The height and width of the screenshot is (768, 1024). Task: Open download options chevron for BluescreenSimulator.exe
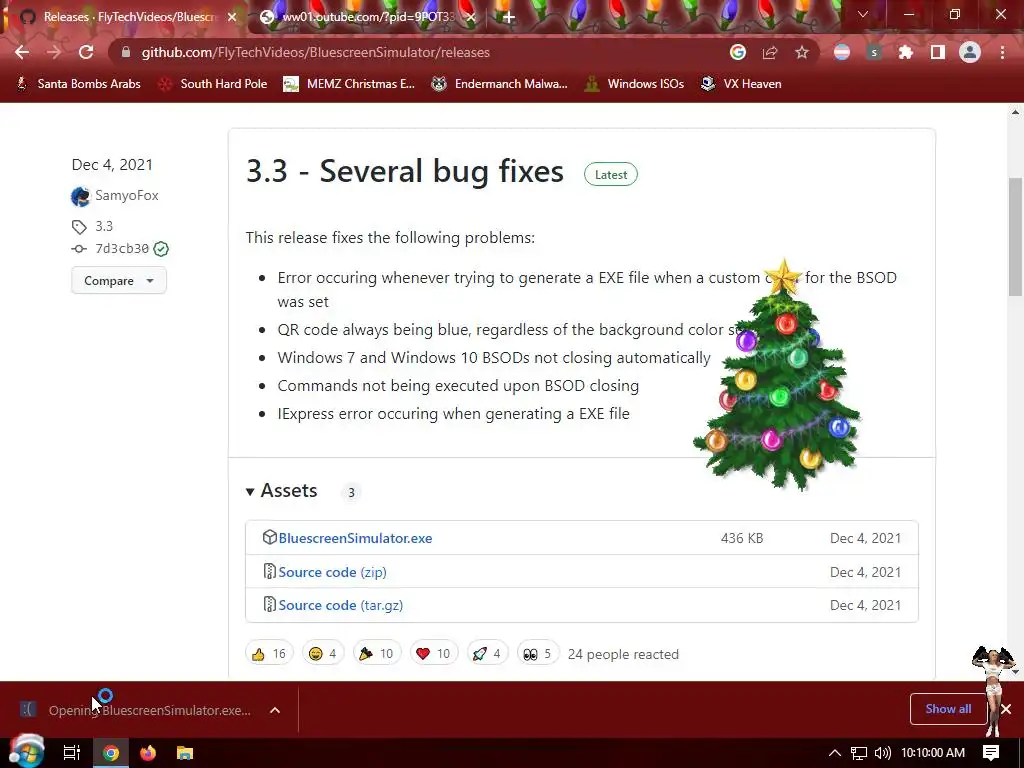(275, 710)
